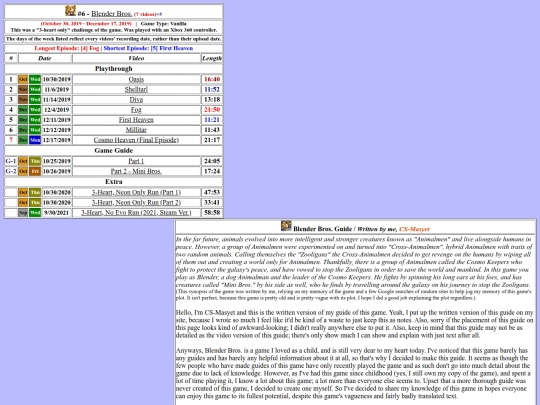Click the 58:58 length cell
This screenshot has width=540, height=405.
212,212
